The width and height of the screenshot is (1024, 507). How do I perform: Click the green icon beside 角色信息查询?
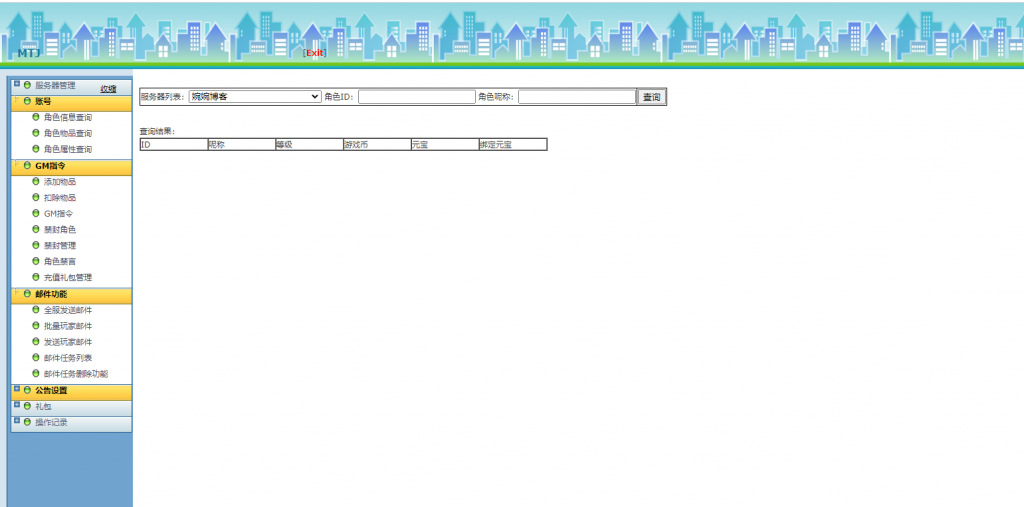pos(36,117)
